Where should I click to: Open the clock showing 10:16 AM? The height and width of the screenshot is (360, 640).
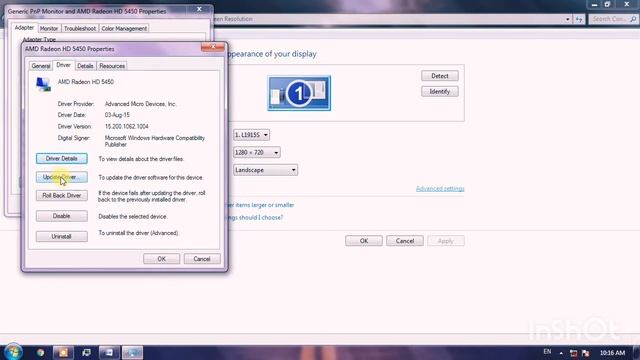(x=612, y=353)
